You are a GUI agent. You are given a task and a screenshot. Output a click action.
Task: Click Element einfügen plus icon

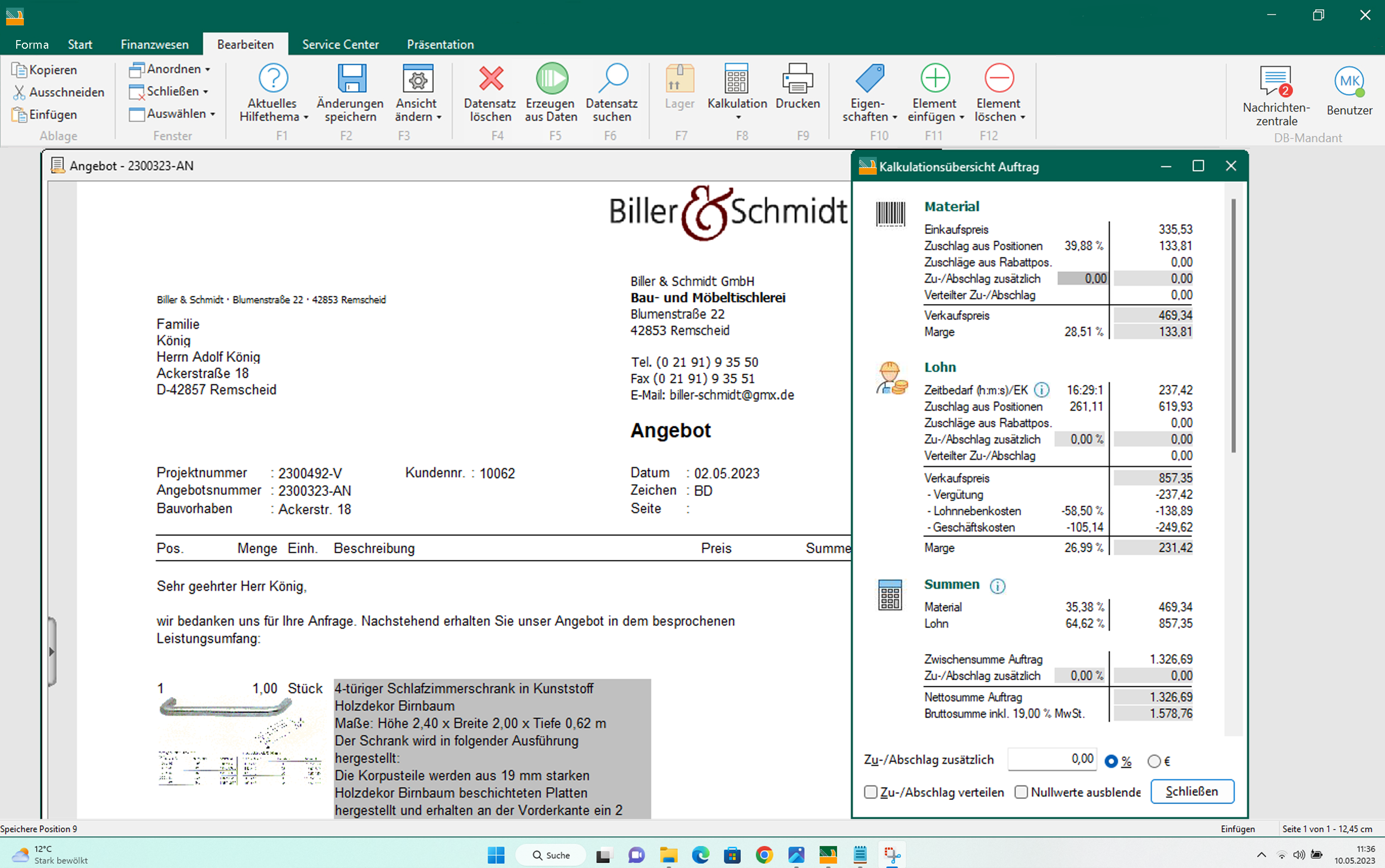click(935, 78)
